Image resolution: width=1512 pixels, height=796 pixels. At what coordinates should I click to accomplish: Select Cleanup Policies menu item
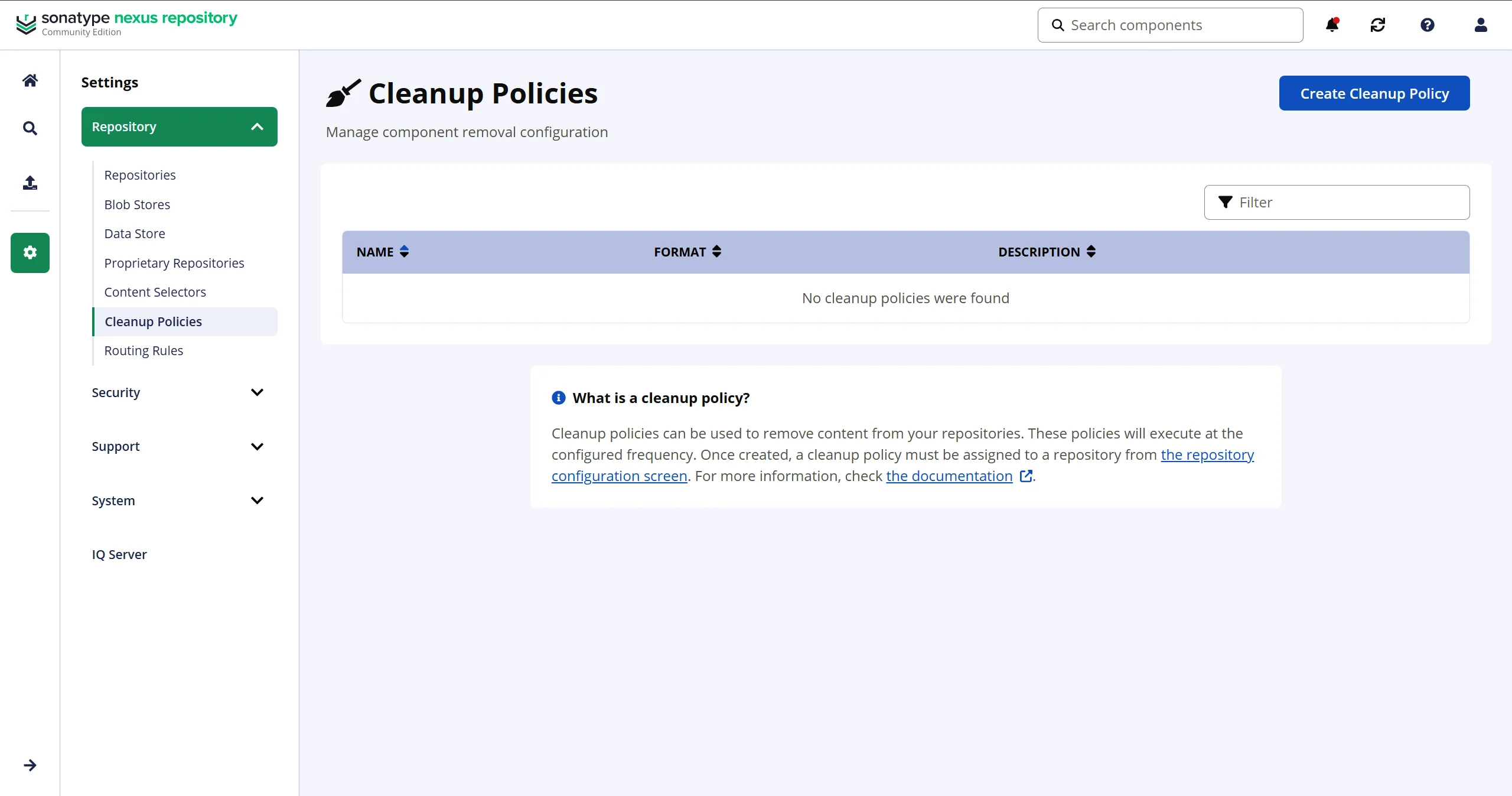pyautogui.click(x=185, y=321)
